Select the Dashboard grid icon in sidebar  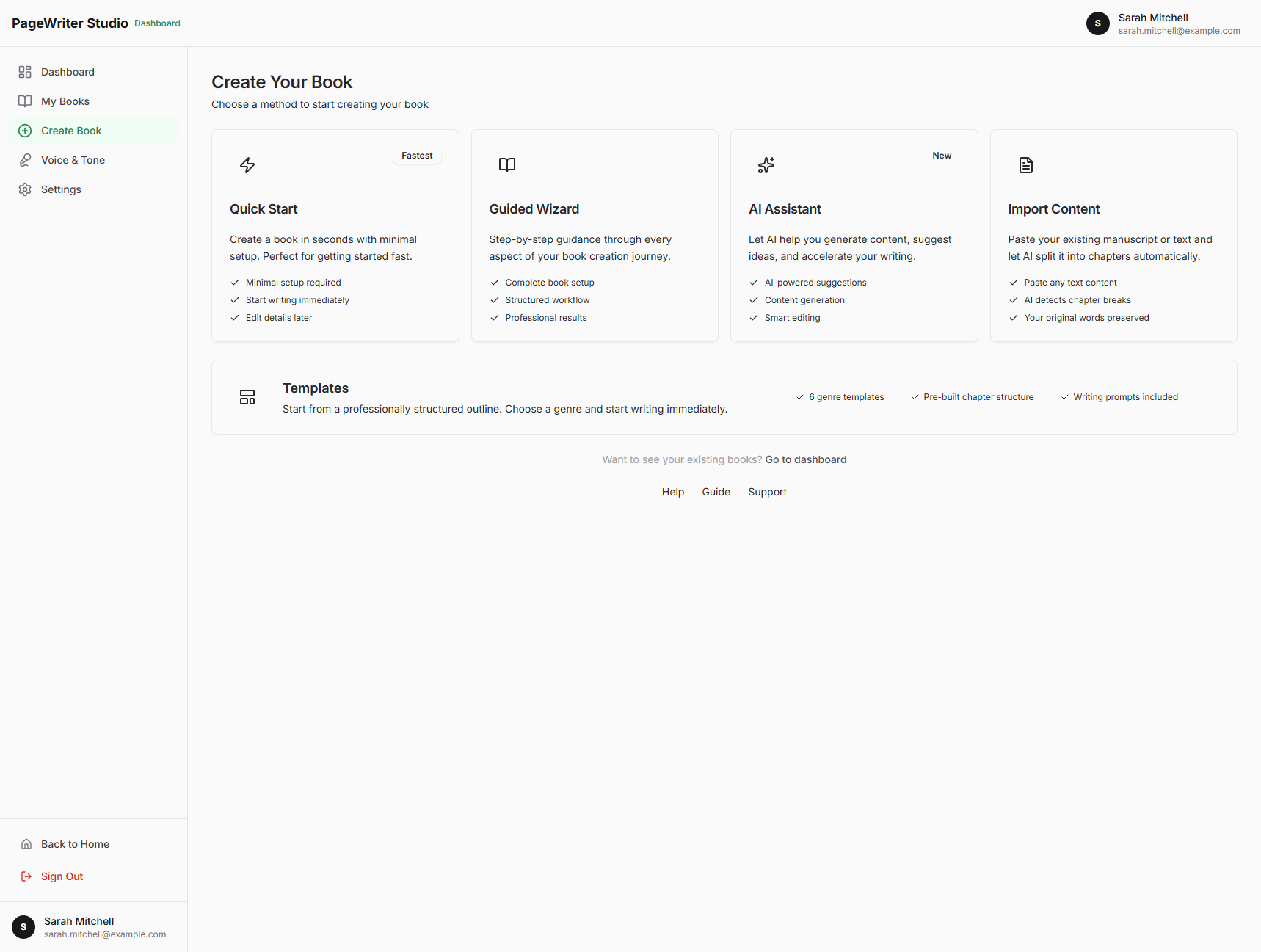point(24,71)
